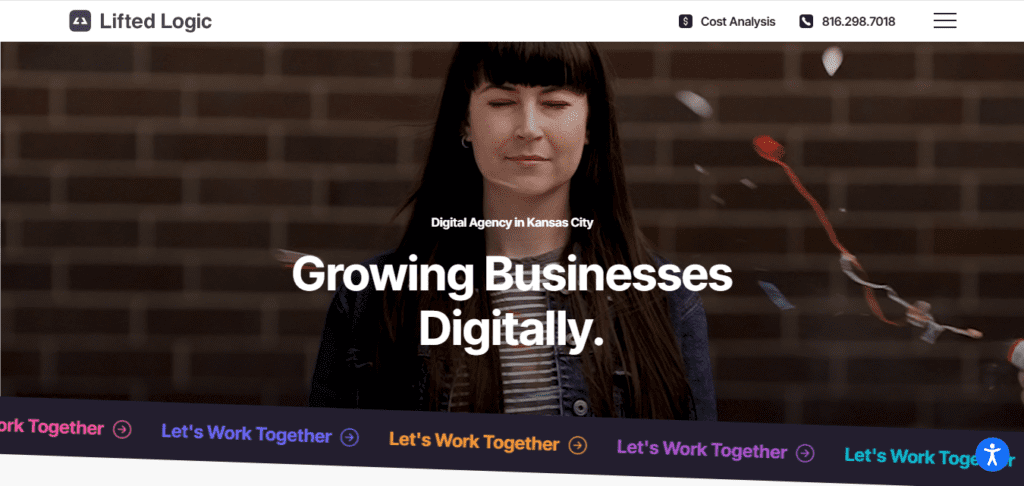
Task: Click arrow icon after purple Let's Work Together
Action: coord(805,453)
